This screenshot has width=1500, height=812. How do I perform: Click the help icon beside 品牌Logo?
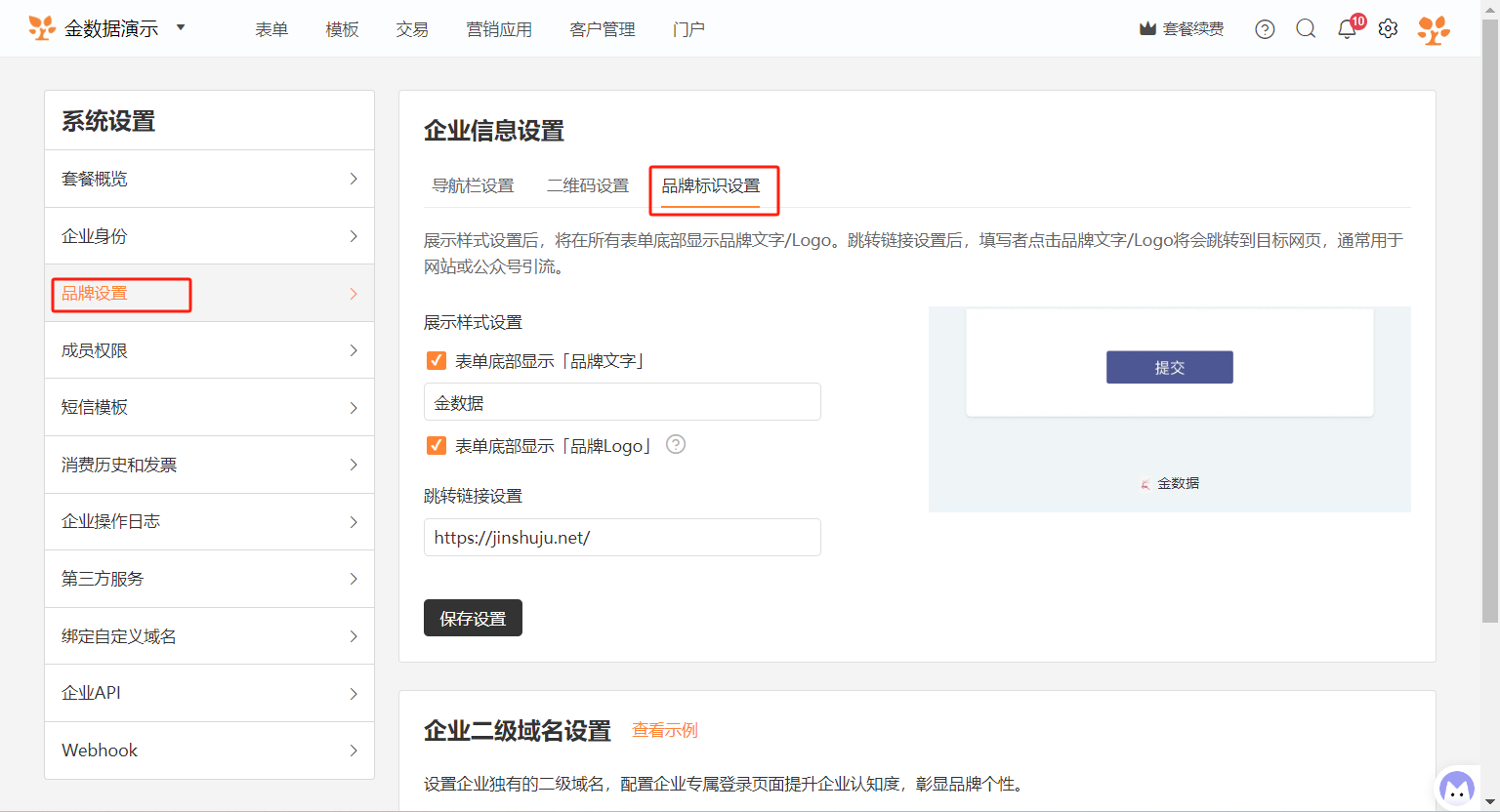click(676, 444)
